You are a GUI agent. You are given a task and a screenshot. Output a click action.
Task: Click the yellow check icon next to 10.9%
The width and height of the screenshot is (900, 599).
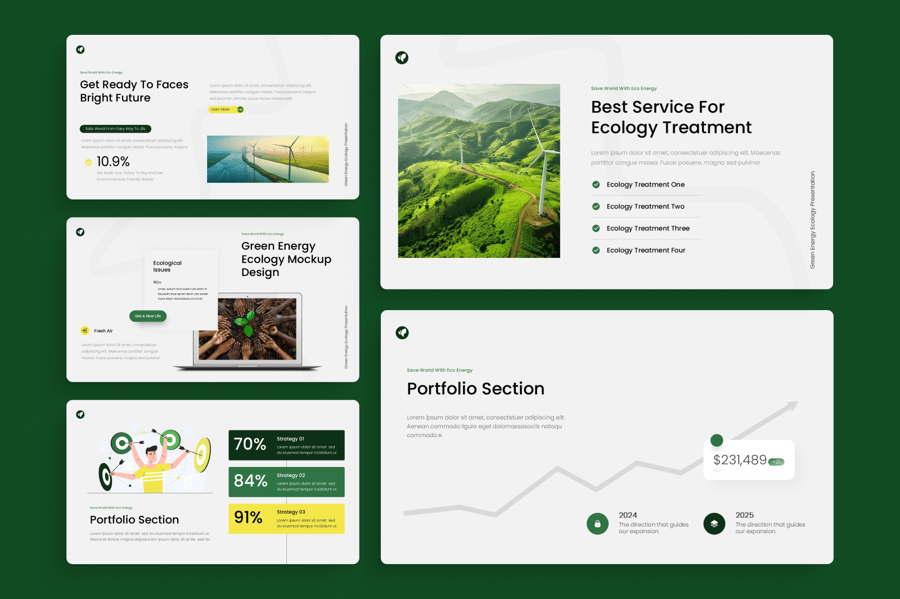click(x=88, y=162)
